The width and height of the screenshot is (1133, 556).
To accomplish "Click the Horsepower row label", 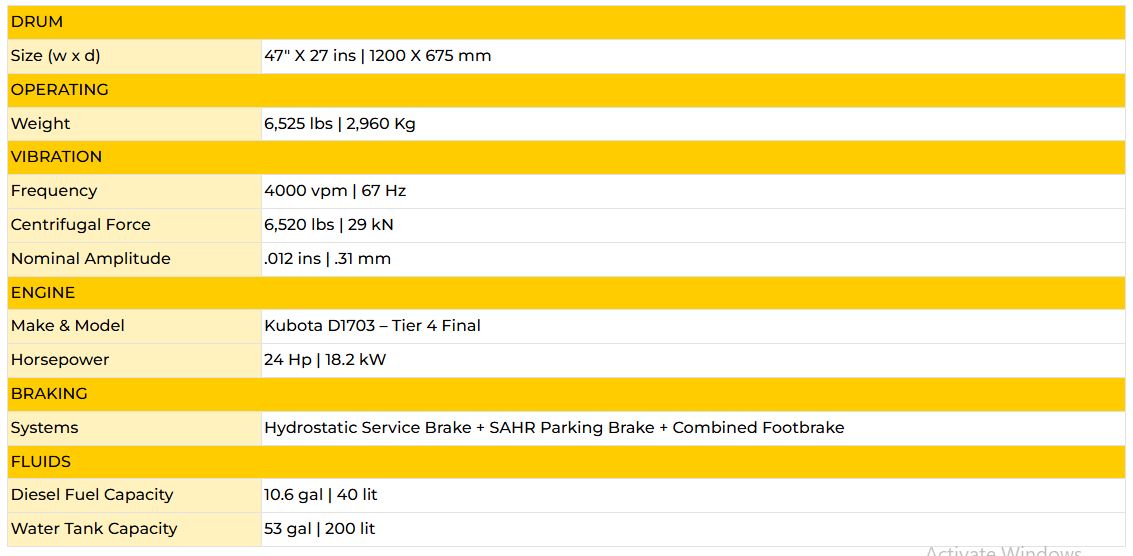I will [x=60, y=360].
